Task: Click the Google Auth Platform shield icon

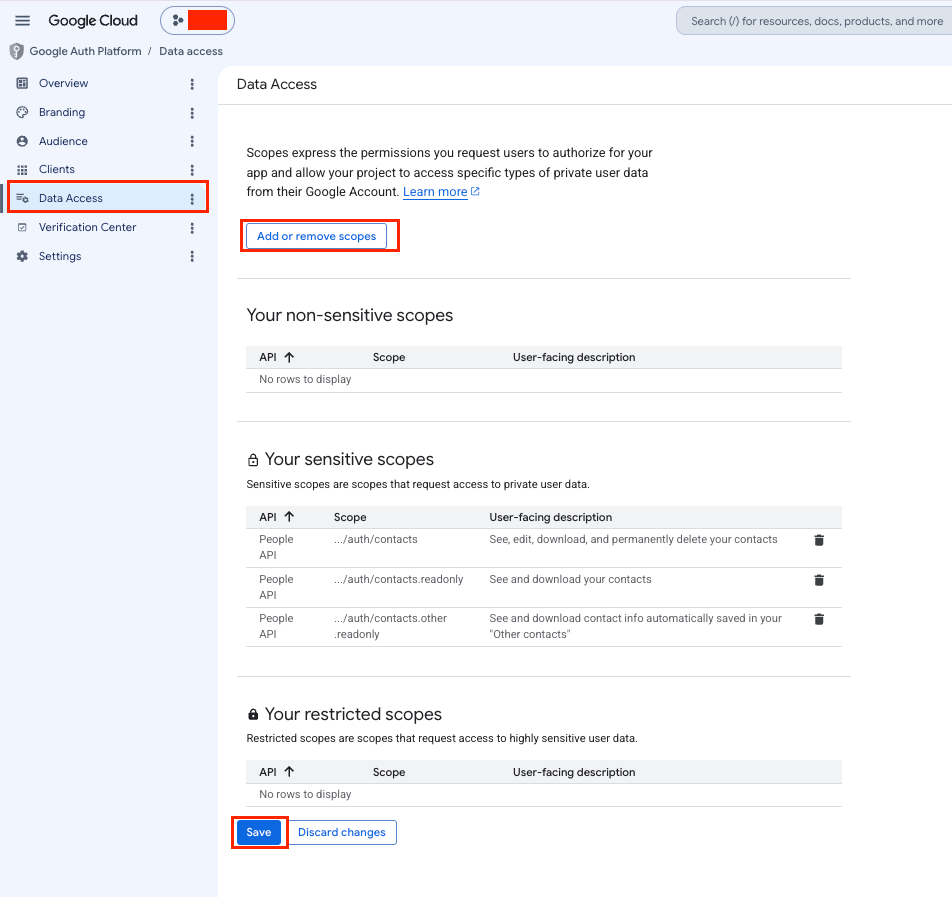Action: [x=17, y=52]
